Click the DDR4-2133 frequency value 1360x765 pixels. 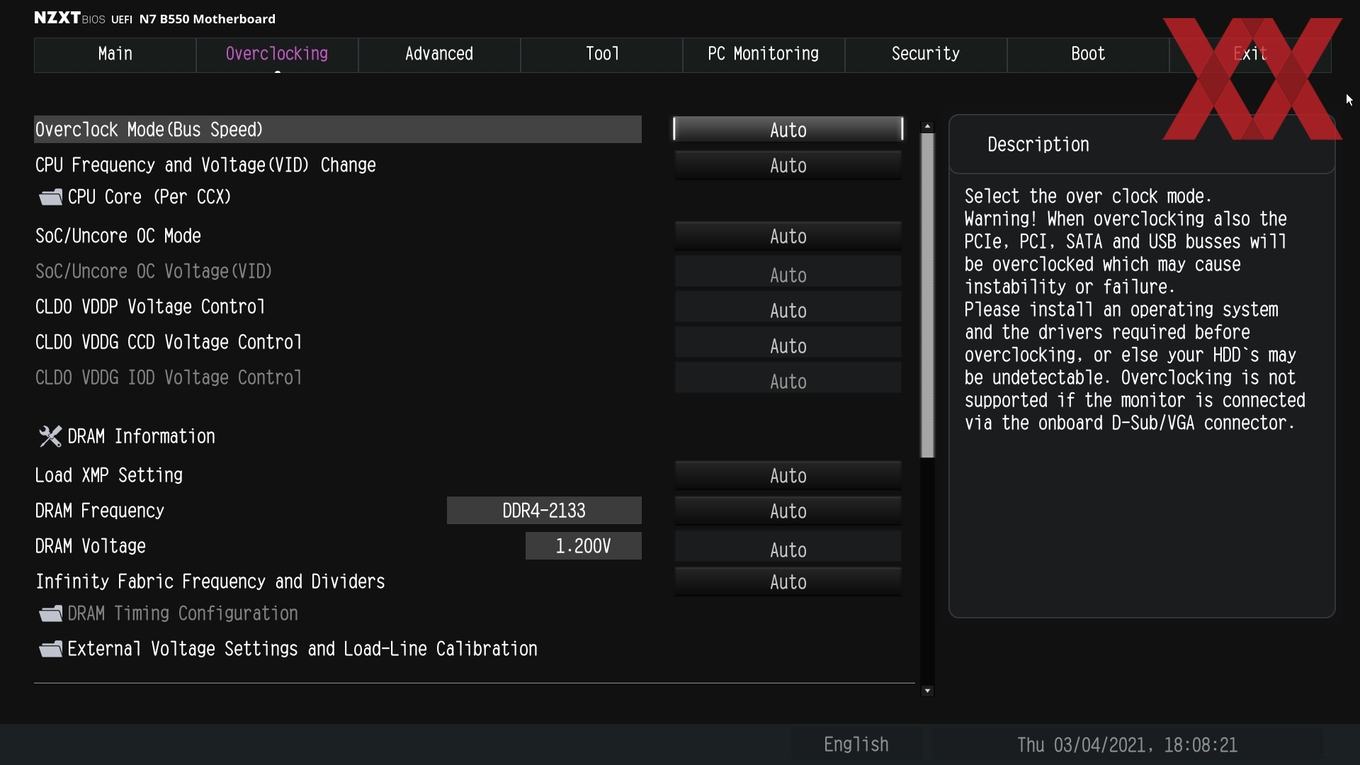pyautogui.click(x=544, y=511)
